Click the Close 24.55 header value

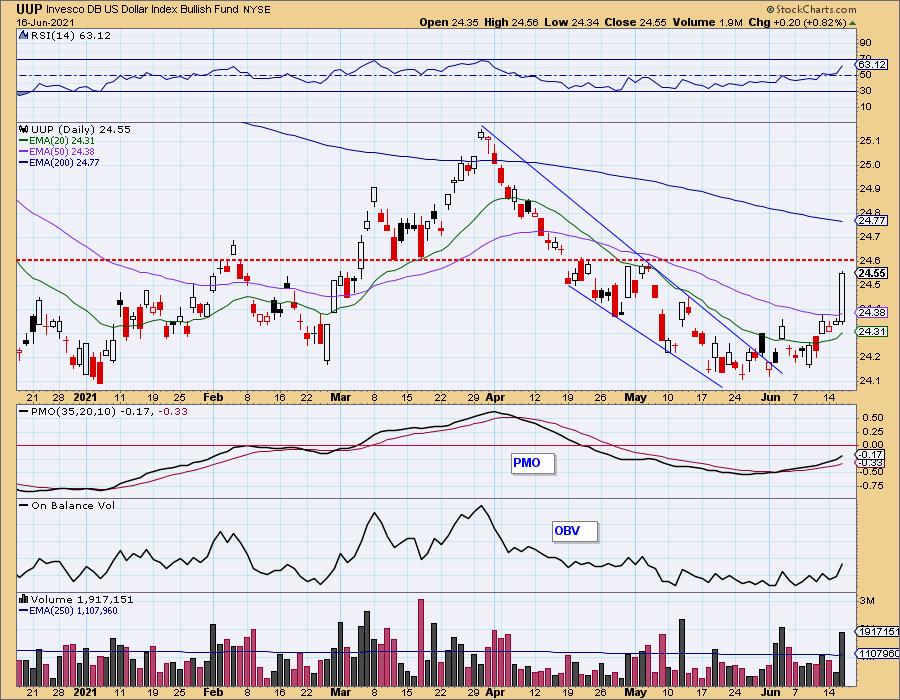(x=635, y=22)
